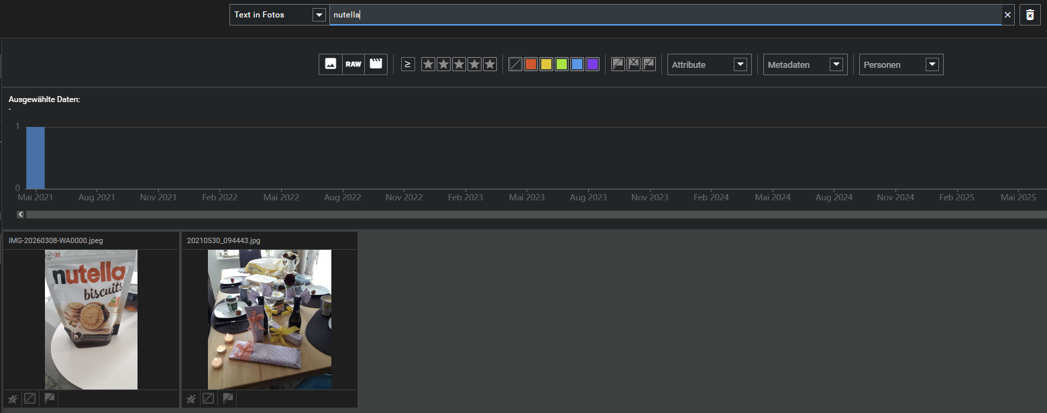The height and width of the screenshot is (413, 1047).
Task: Filter by photo file type
Action: click(x=330, y=64)
